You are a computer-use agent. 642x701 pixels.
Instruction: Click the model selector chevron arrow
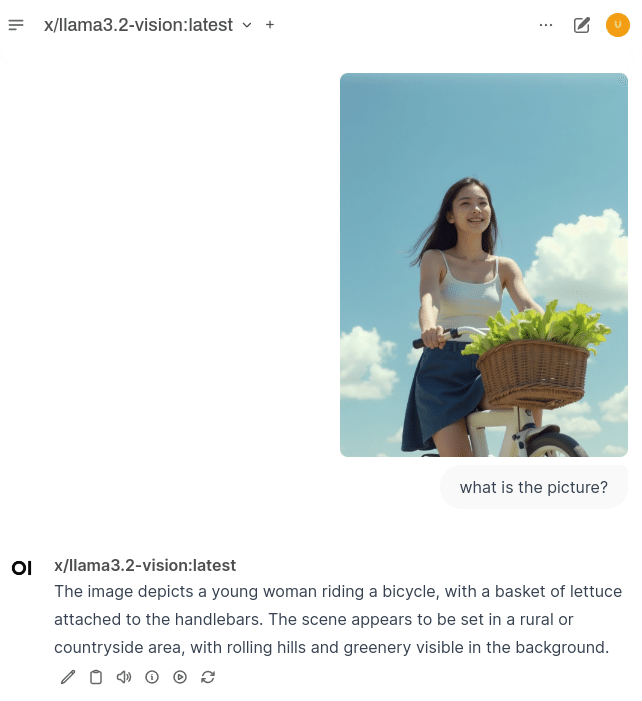pos(247,25)
